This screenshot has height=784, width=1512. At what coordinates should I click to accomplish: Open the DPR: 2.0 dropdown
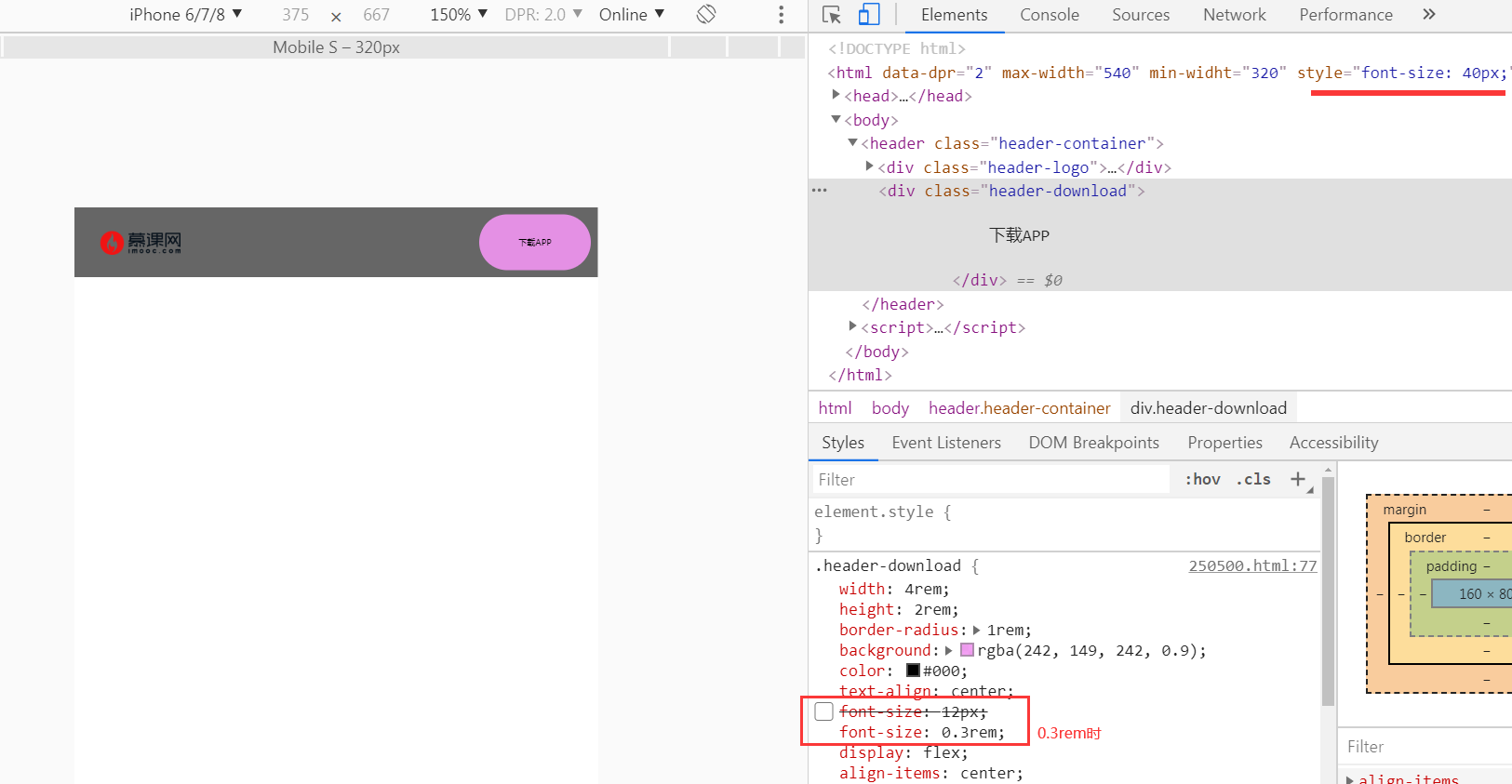coord(543,14)
